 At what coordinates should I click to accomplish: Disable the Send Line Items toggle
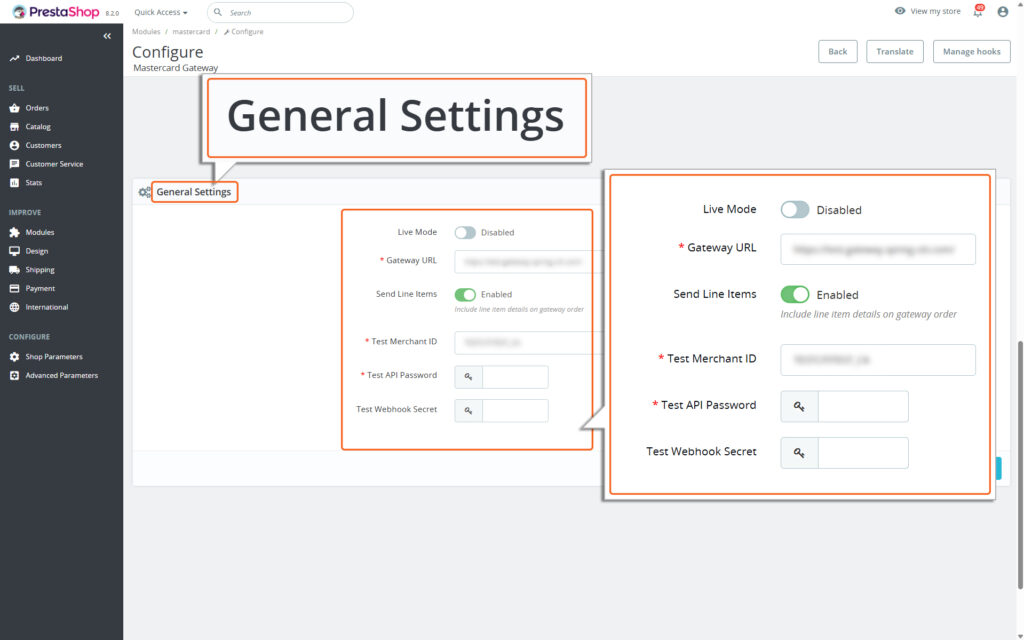click(x=466, y=294)
